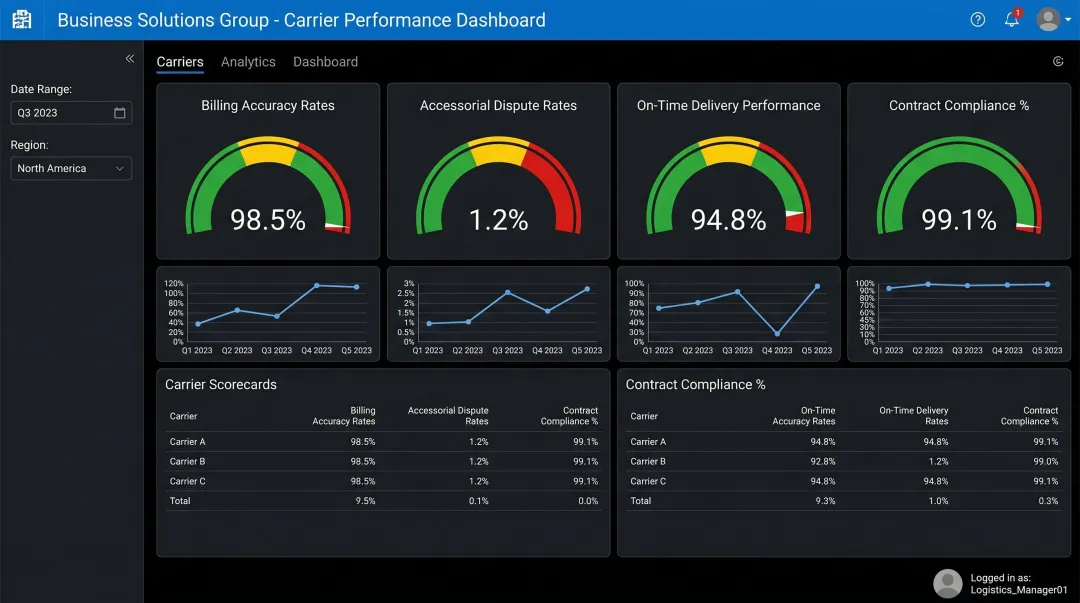Screen dimensions: 1080x603
Task: Click the 9.3% total cell
Action: point(825,501)
